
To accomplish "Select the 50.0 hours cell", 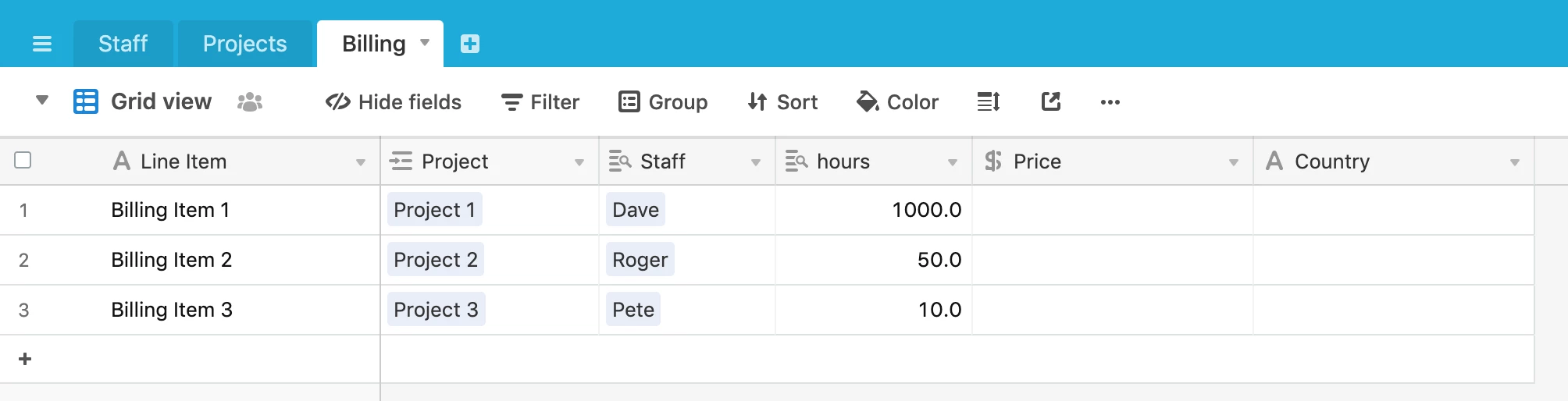I will (874, 260).
